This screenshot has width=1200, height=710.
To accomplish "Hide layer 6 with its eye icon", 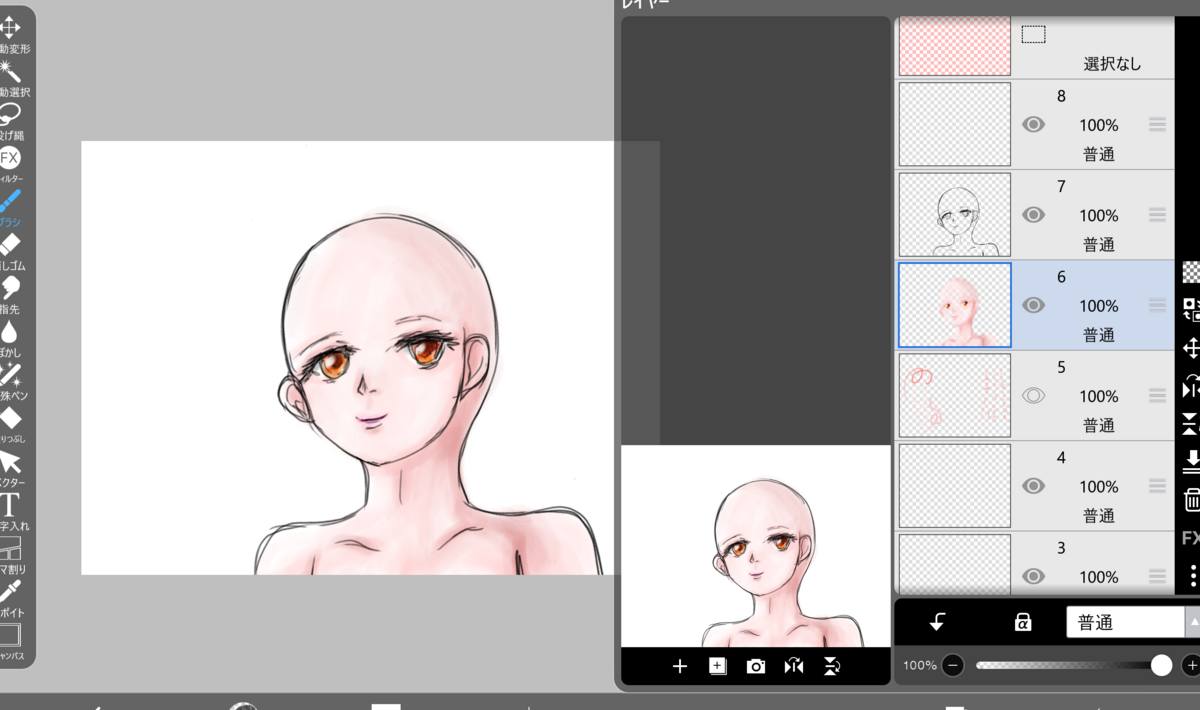I will 1034,305.
